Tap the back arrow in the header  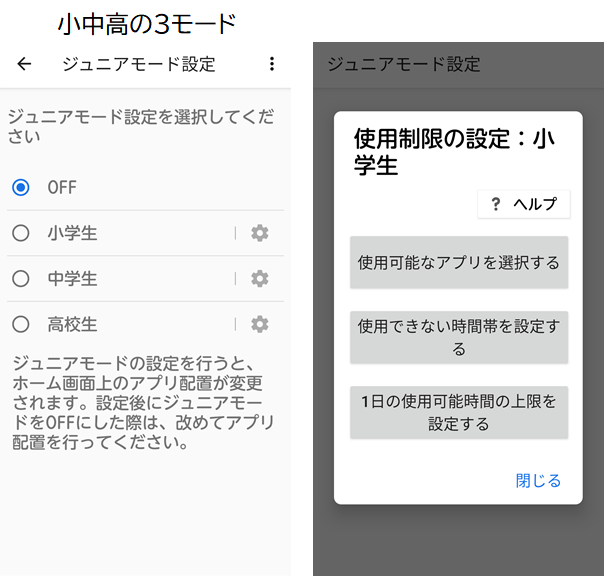click(x=25, y=64)
